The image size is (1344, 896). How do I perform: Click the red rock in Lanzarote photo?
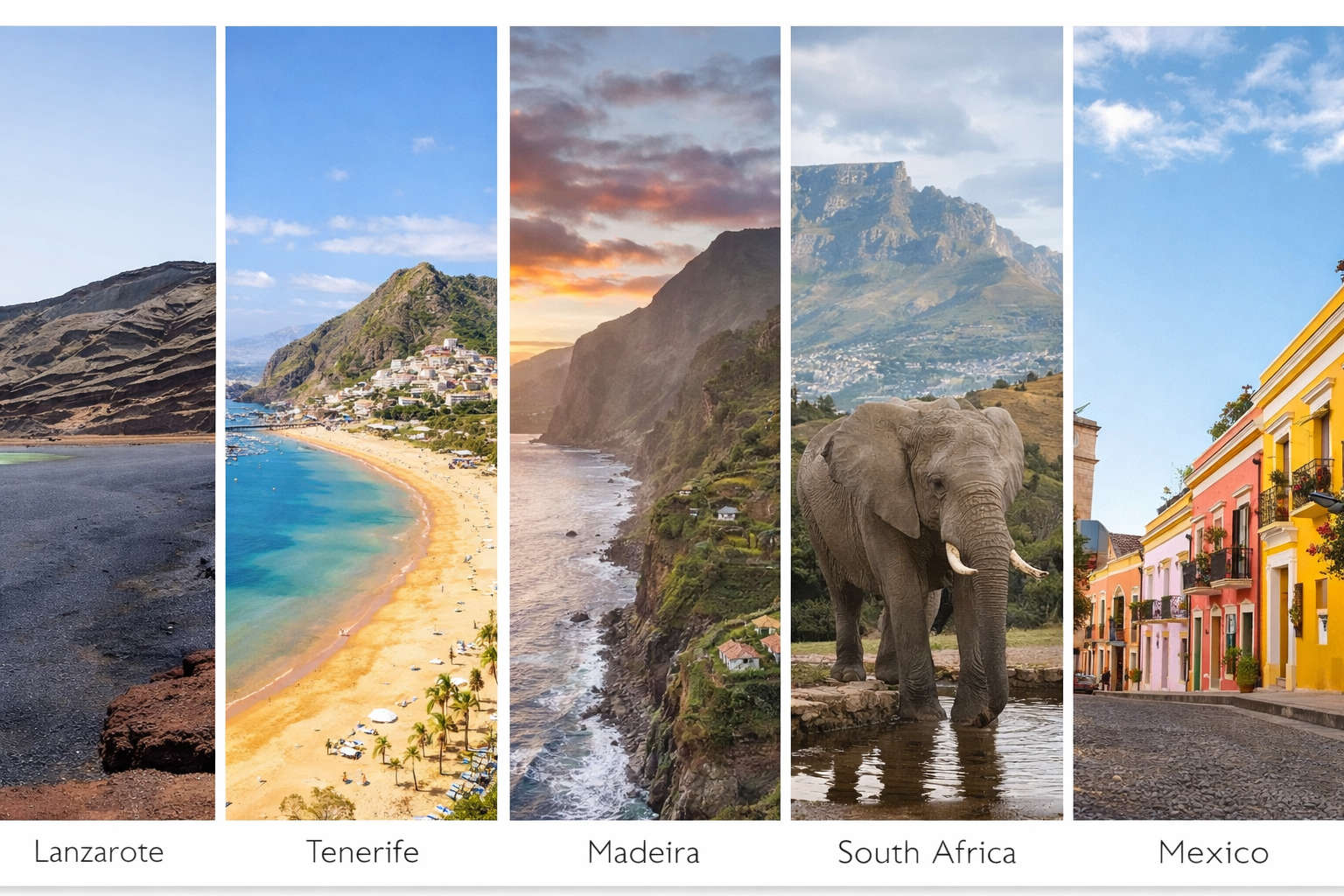point(159,713)
